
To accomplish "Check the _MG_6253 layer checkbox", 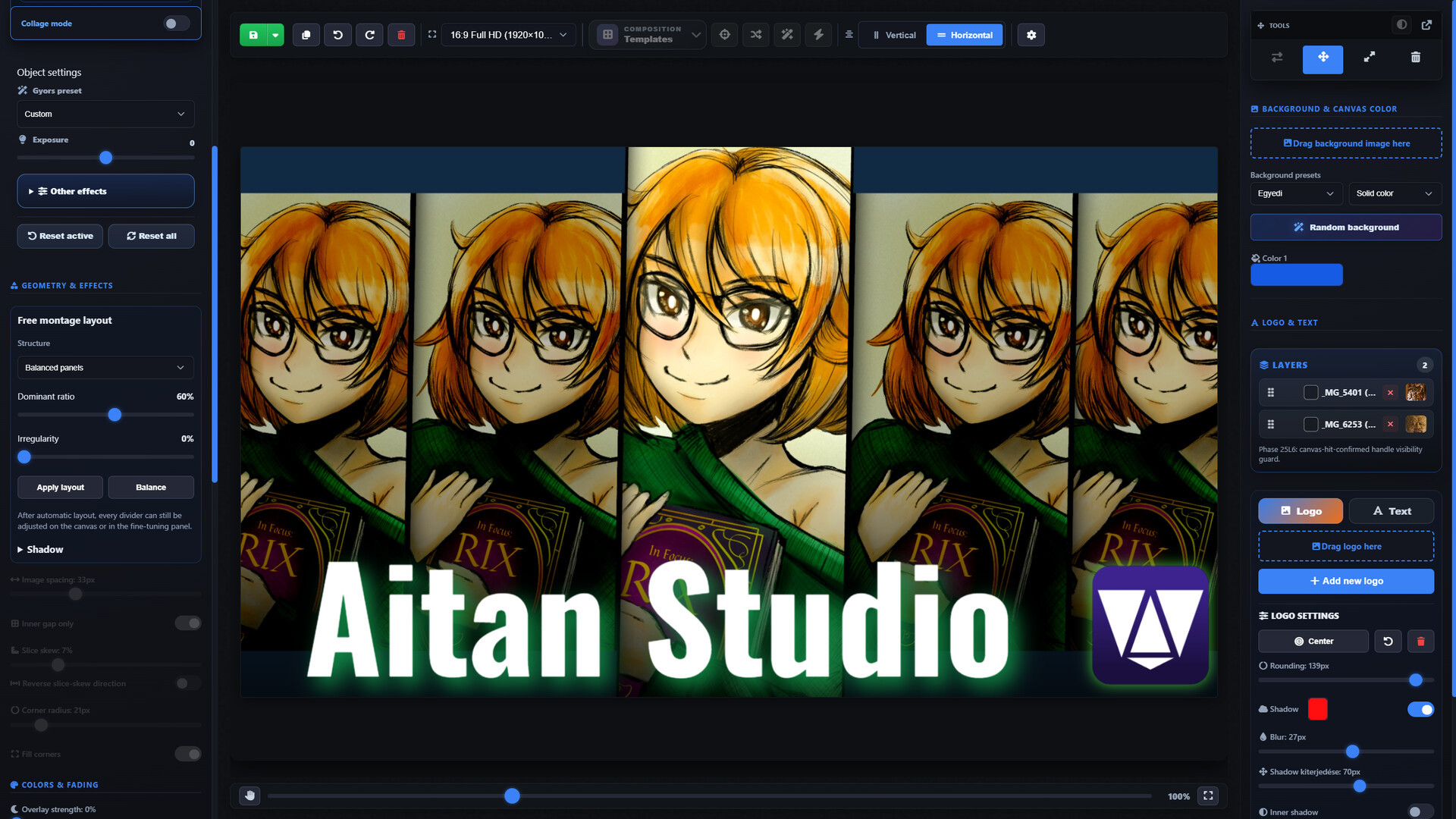I will coord(1310,425).
